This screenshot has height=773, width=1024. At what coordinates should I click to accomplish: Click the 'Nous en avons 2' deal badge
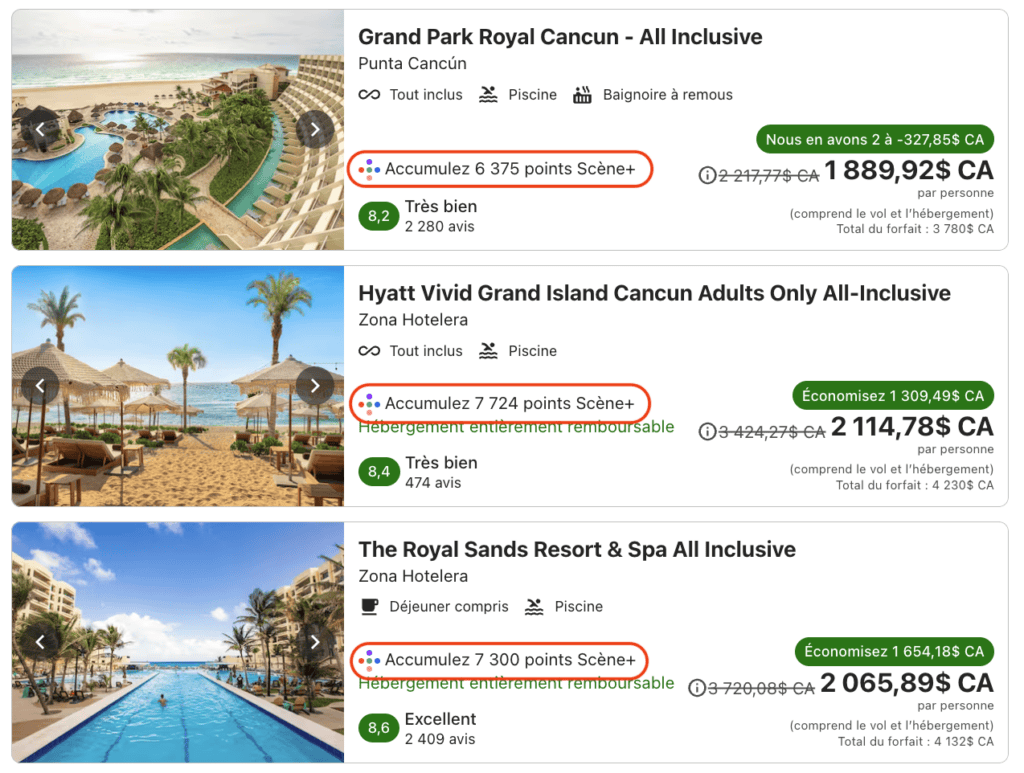[x=875, y=139]
